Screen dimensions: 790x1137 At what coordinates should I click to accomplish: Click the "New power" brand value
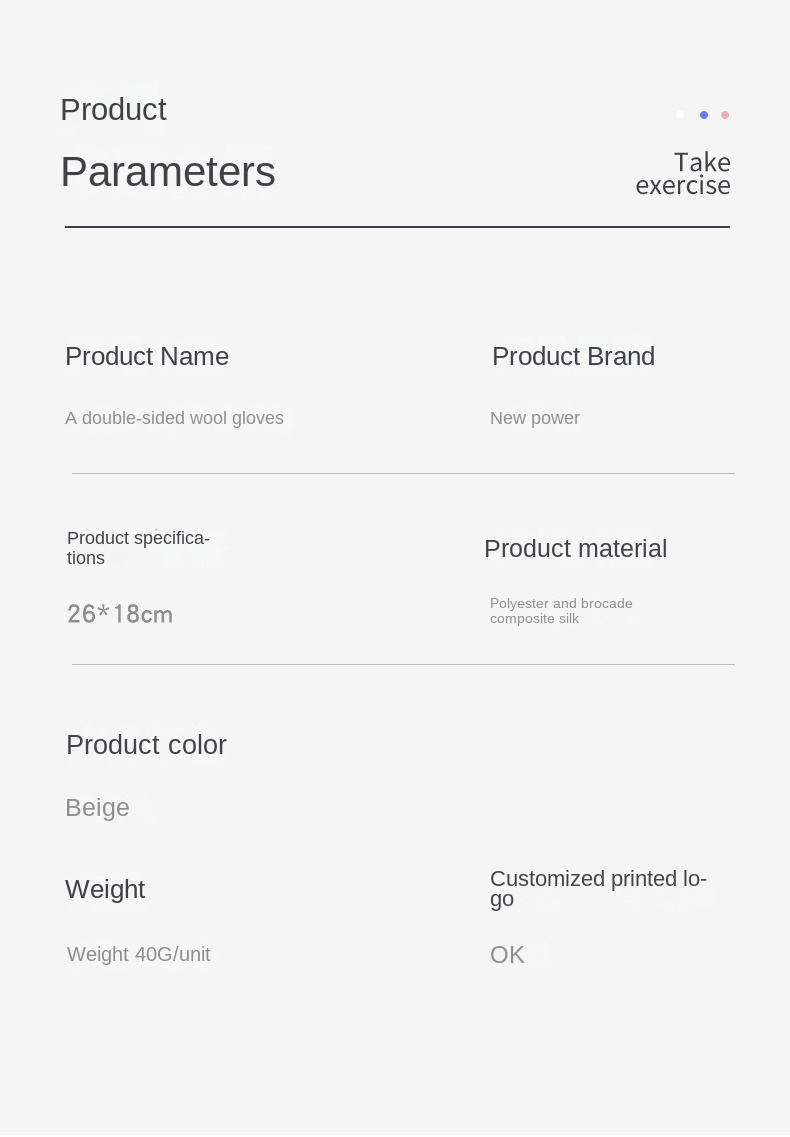pyautogui.click(x=535, y=418)
